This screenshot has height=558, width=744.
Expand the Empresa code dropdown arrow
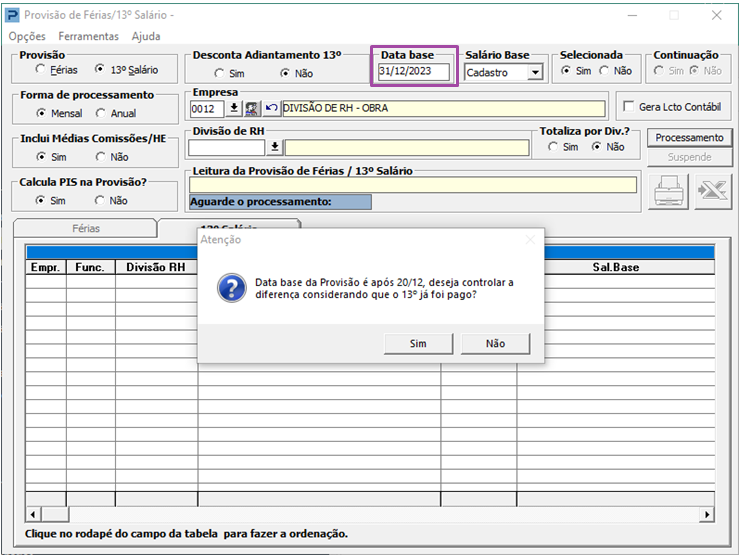coord(234,109)
